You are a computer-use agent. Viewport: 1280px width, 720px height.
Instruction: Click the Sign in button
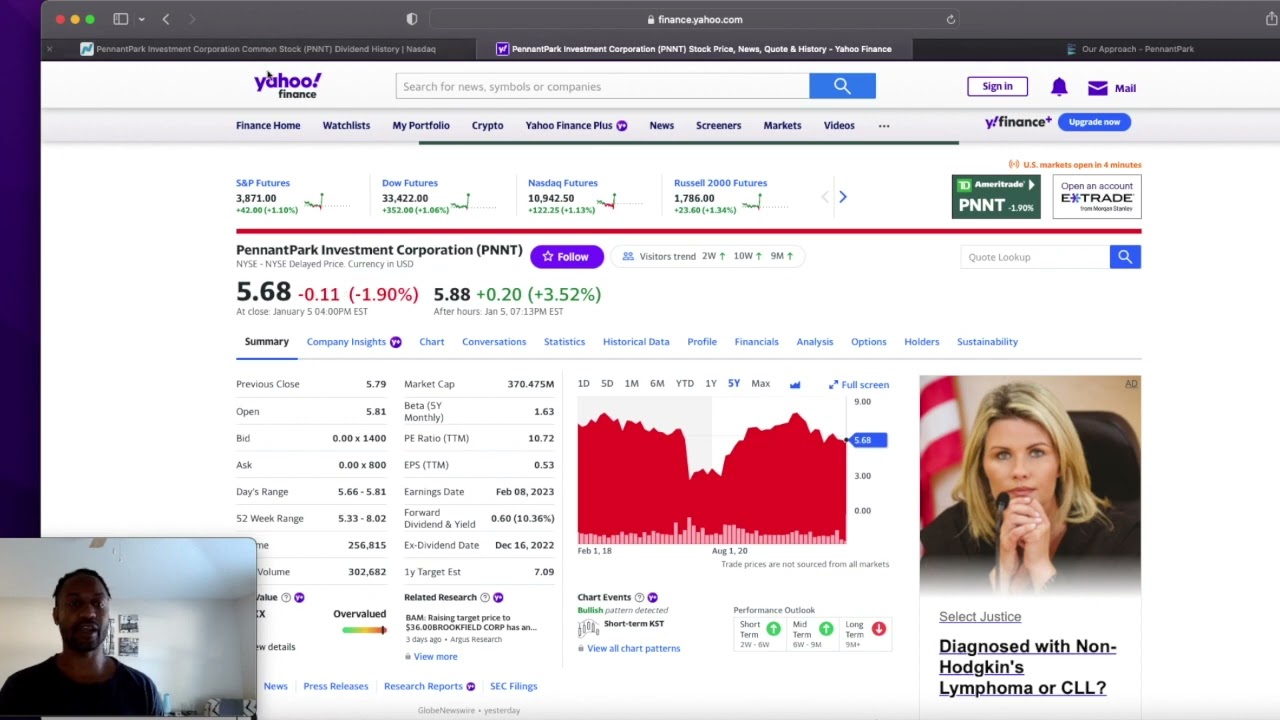tap(997, 86)
